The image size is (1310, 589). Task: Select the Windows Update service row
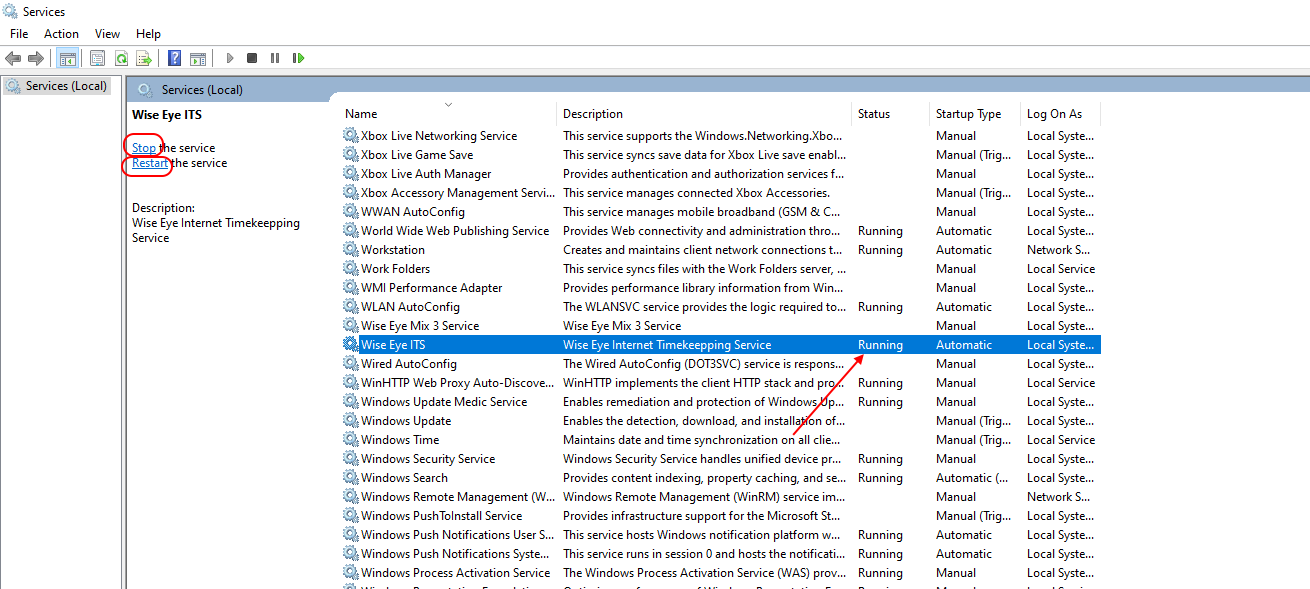(x=406, y=421)
